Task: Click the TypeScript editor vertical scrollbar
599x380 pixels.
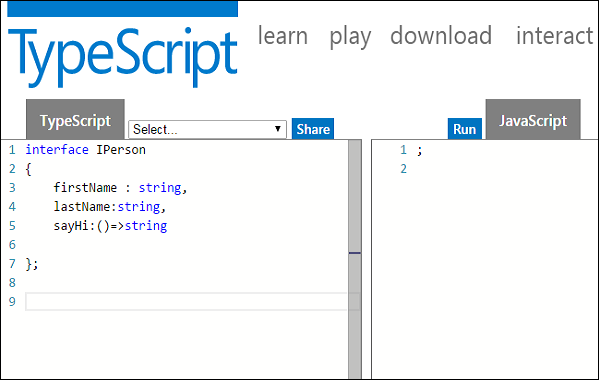Action: point(355,259)
